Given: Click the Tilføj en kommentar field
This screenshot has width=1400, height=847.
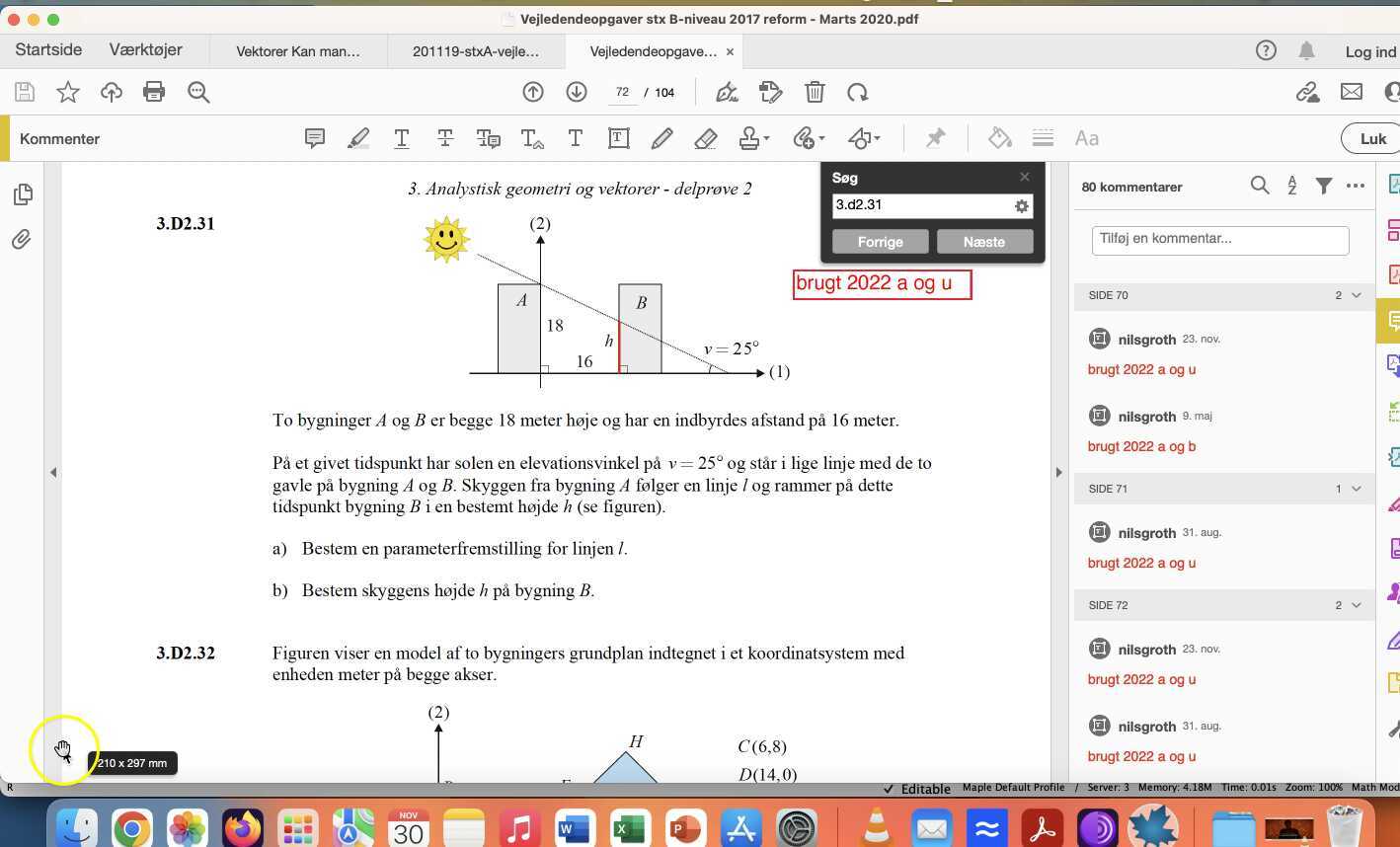Looking at the screenshot, I should pos(1219,239).
